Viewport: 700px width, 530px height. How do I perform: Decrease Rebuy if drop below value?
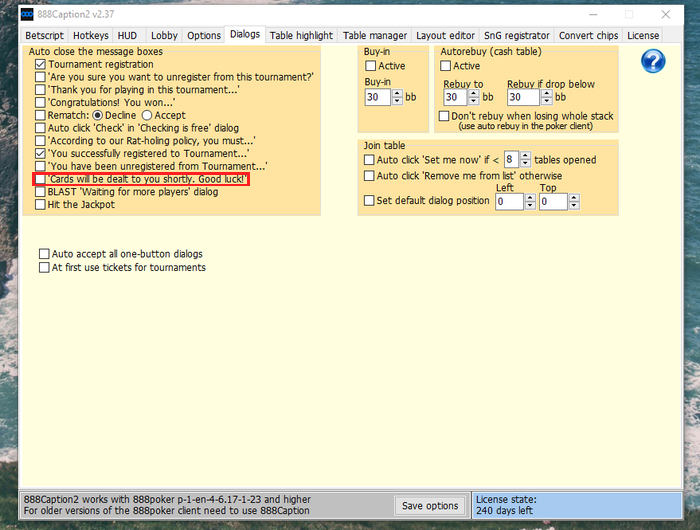pos(546,101)
